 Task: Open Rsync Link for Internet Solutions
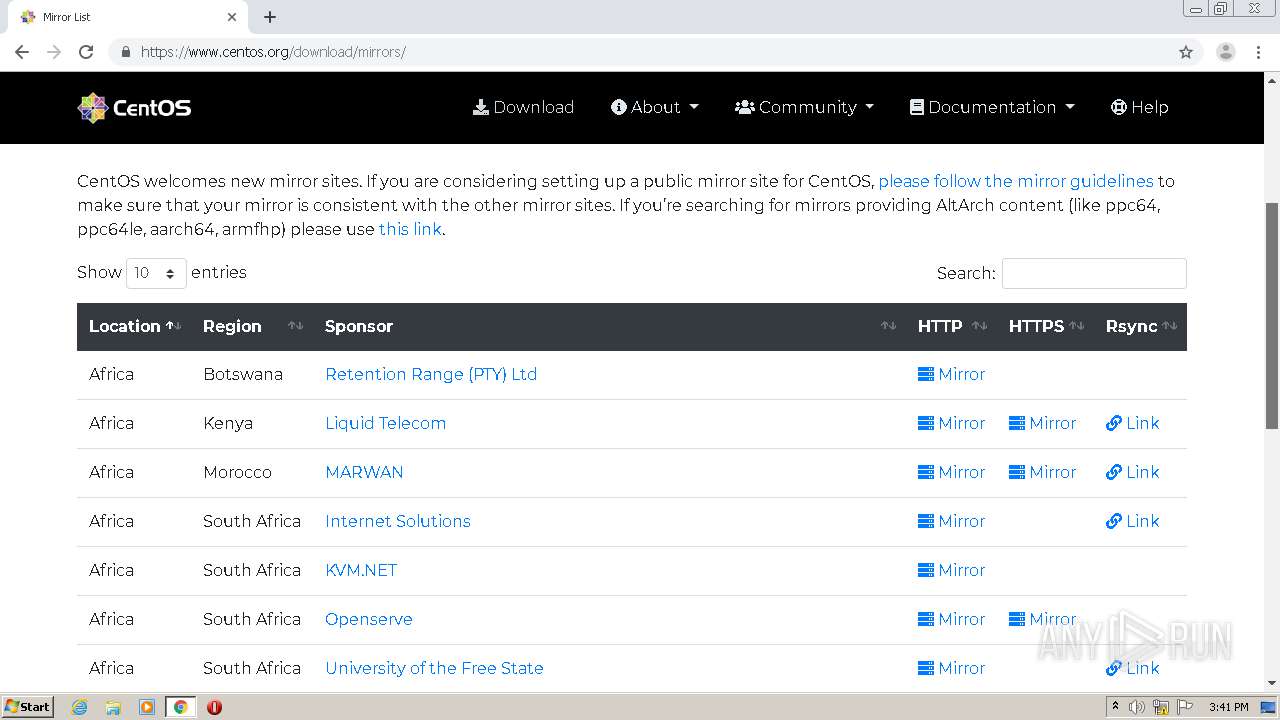click(x=1132, y=521)
